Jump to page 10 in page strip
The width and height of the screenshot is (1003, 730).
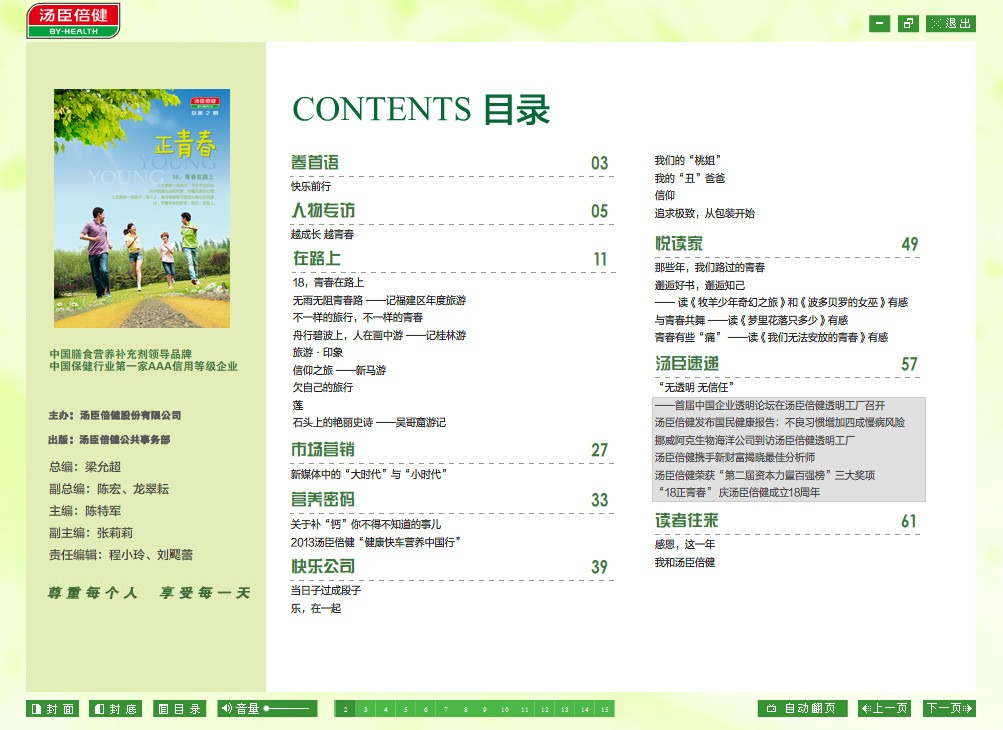505,709
